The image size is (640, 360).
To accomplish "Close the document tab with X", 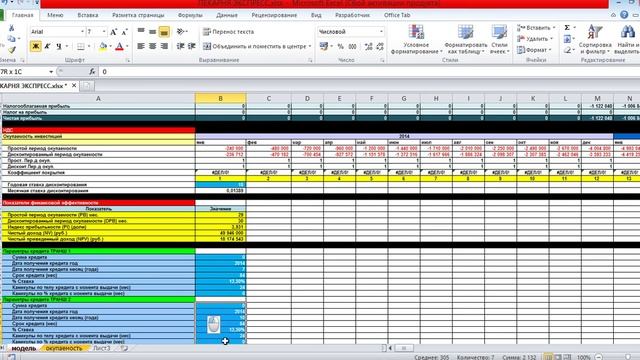I will point(74,85).
